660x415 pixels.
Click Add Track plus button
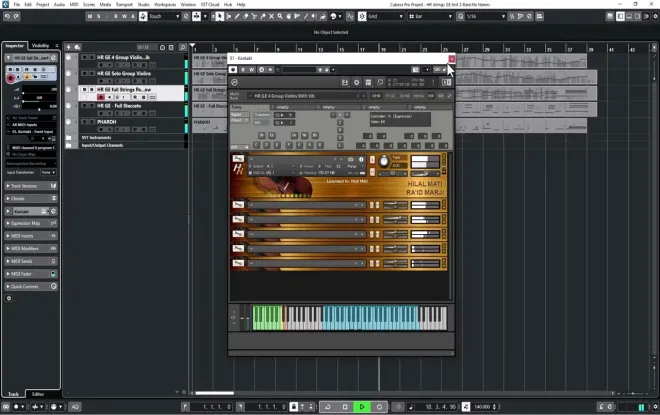coord(69,47)
